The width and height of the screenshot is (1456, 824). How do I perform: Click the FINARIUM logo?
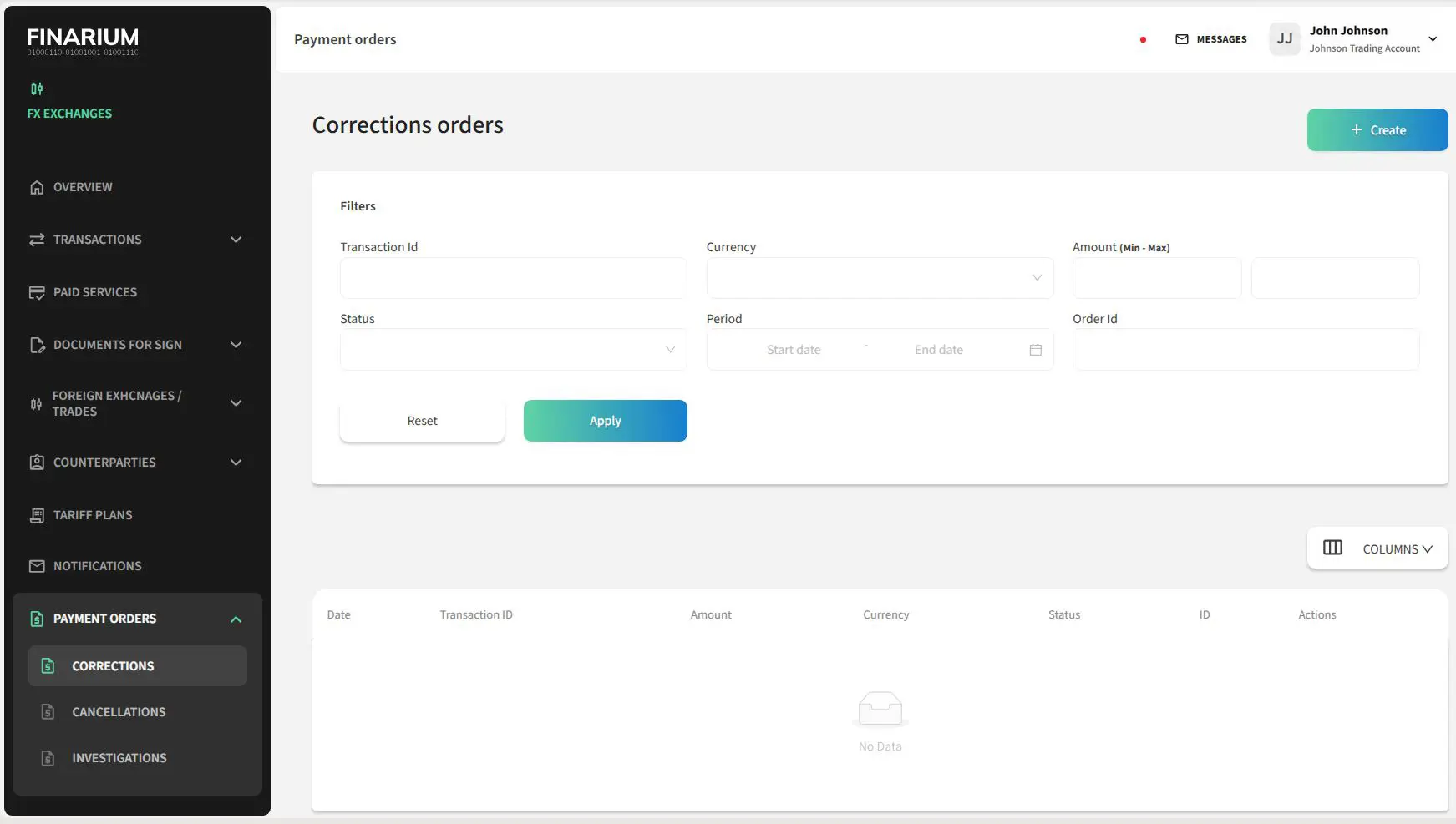(83, 41)
